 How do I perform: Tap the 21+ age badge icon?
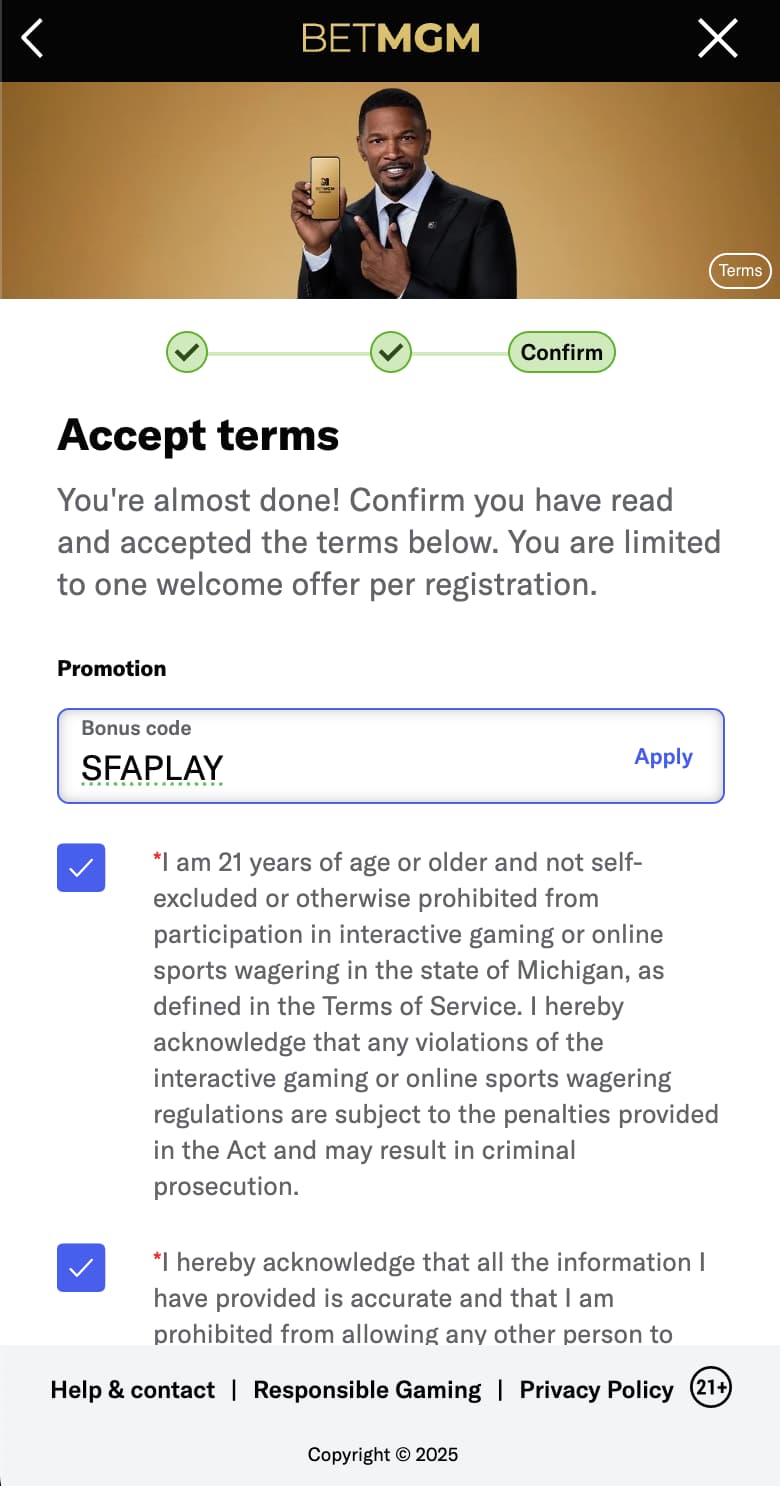tap(711, 1388)
